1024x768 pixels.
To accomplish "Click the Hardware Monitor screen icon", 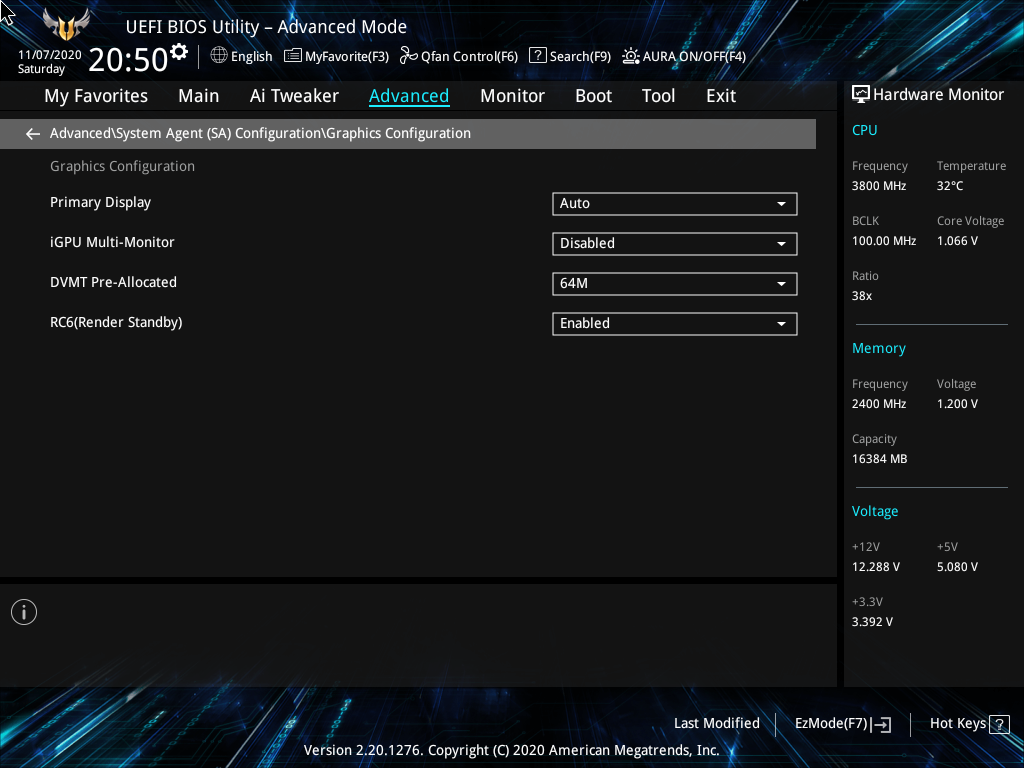I will (861, 95).
